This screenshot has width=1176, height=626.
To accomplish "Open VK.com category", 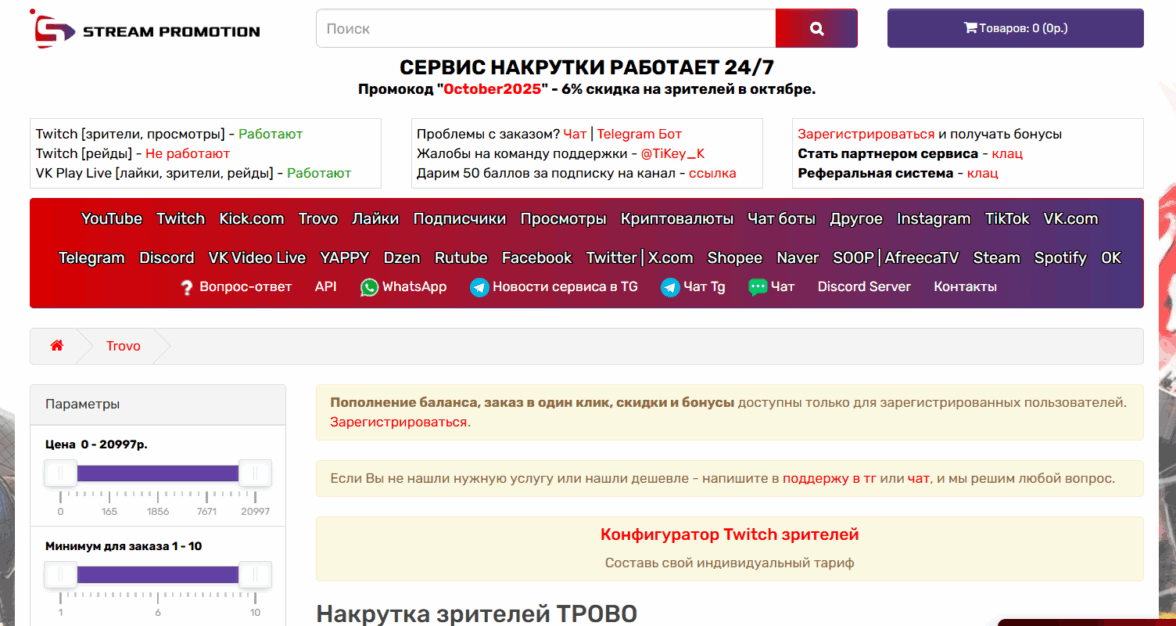I will tap(1071, 219).
